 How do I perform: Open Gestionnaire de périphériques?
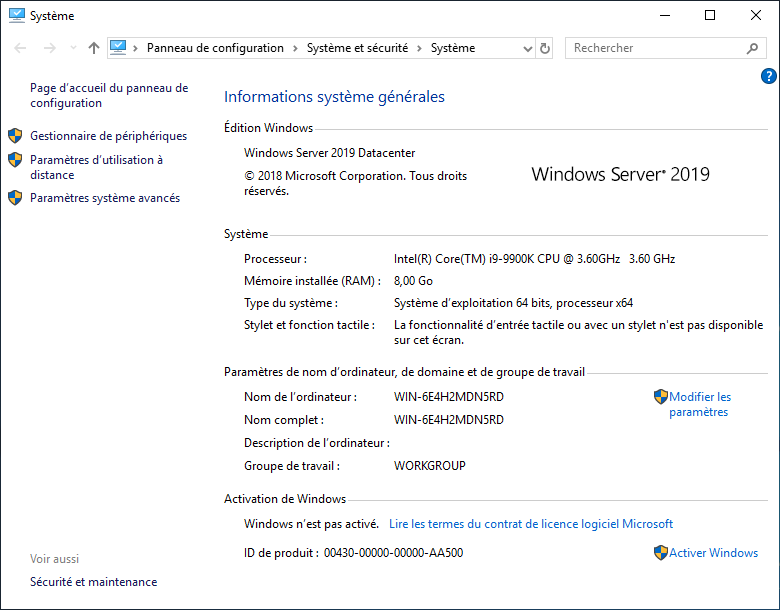pos(108,136)
